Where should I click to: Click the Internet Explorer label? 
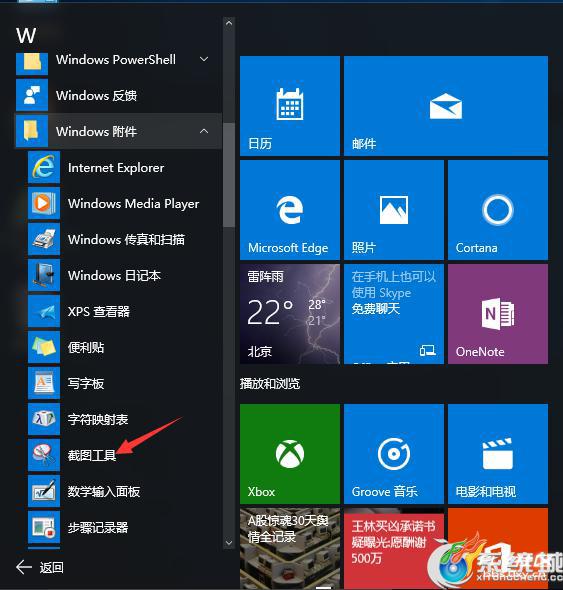click(x=116, y=167)
